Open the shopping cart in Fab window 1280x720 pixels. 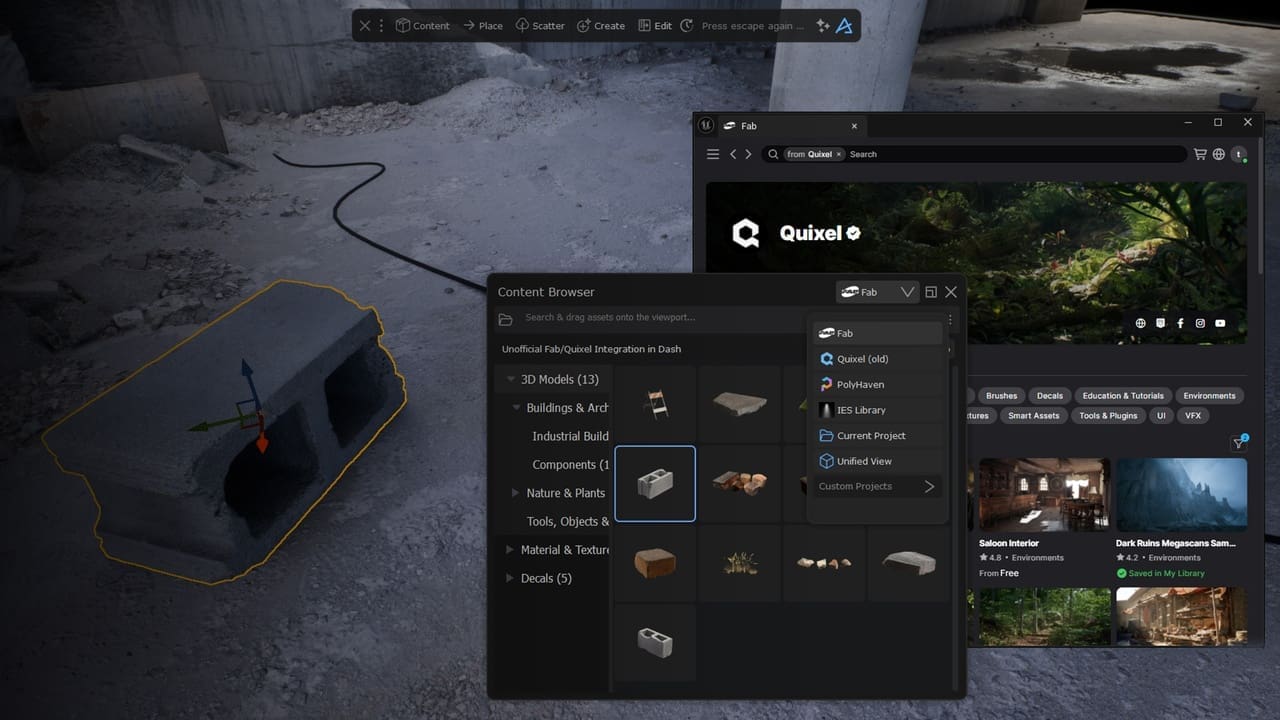pos(1200,154)
